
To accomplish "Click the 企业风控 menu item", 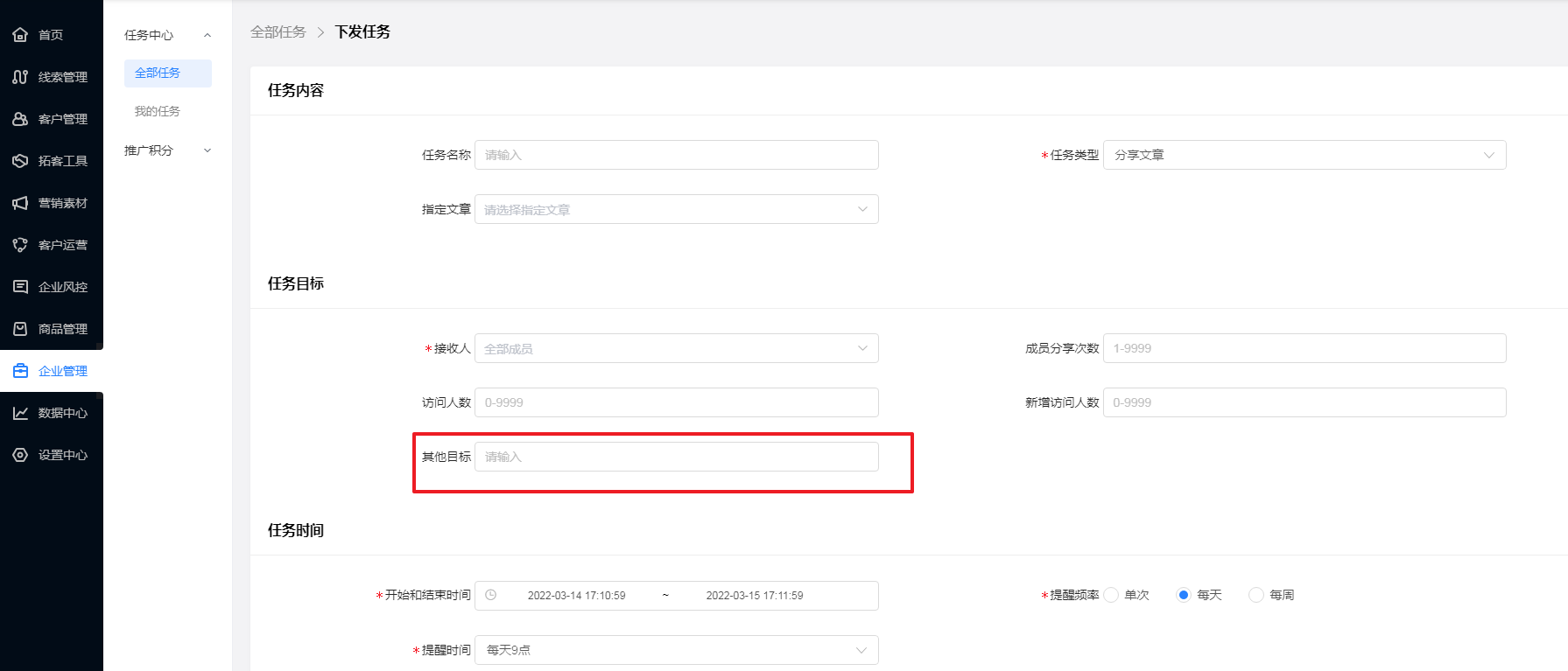I will point(52,287).
